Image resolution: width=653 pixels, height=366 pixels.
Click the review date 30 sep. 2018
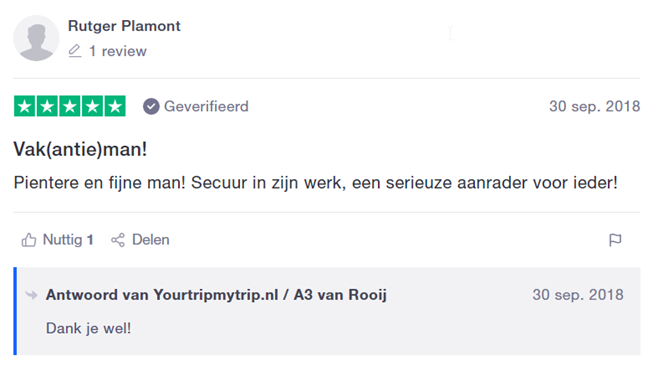[594, 106]
